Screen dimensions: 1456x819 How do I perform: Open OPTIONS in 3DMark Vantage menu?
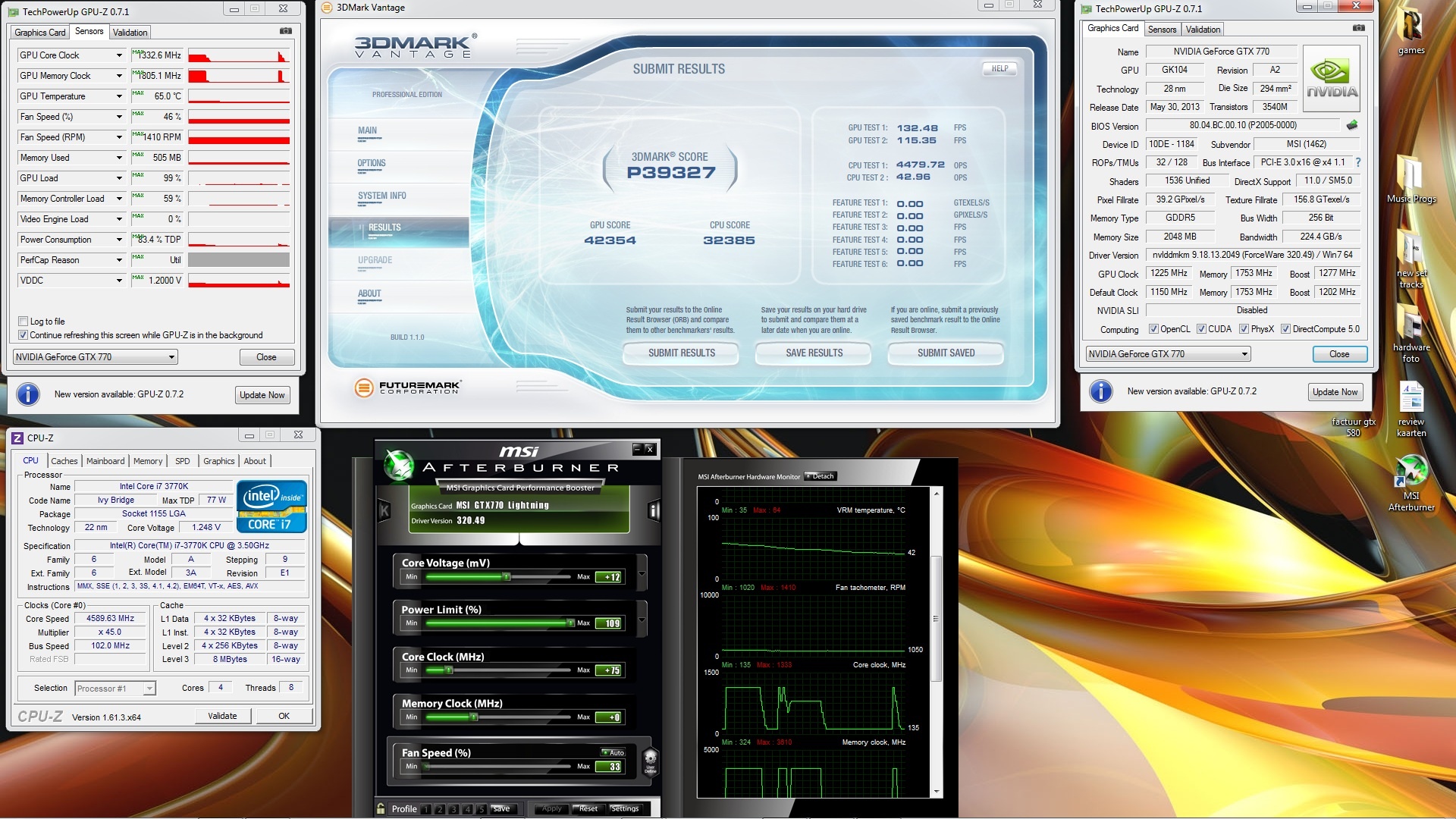point(372,163)
